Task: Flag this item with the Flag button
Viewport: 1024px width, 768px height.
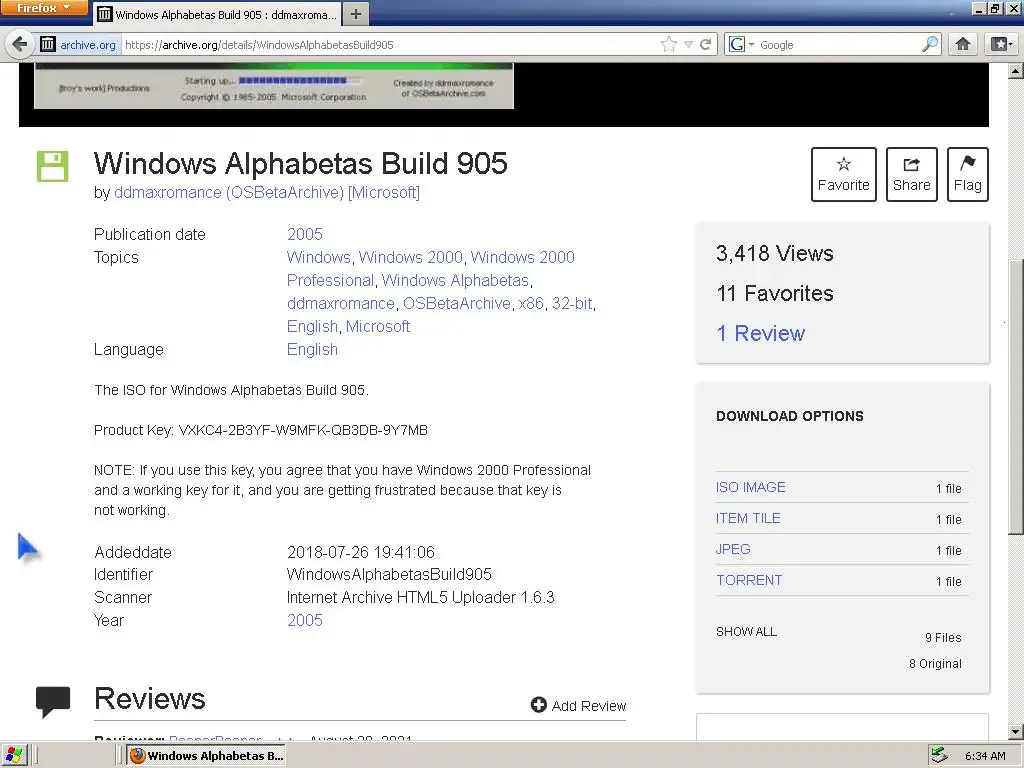Action: [x=968, y=174]
